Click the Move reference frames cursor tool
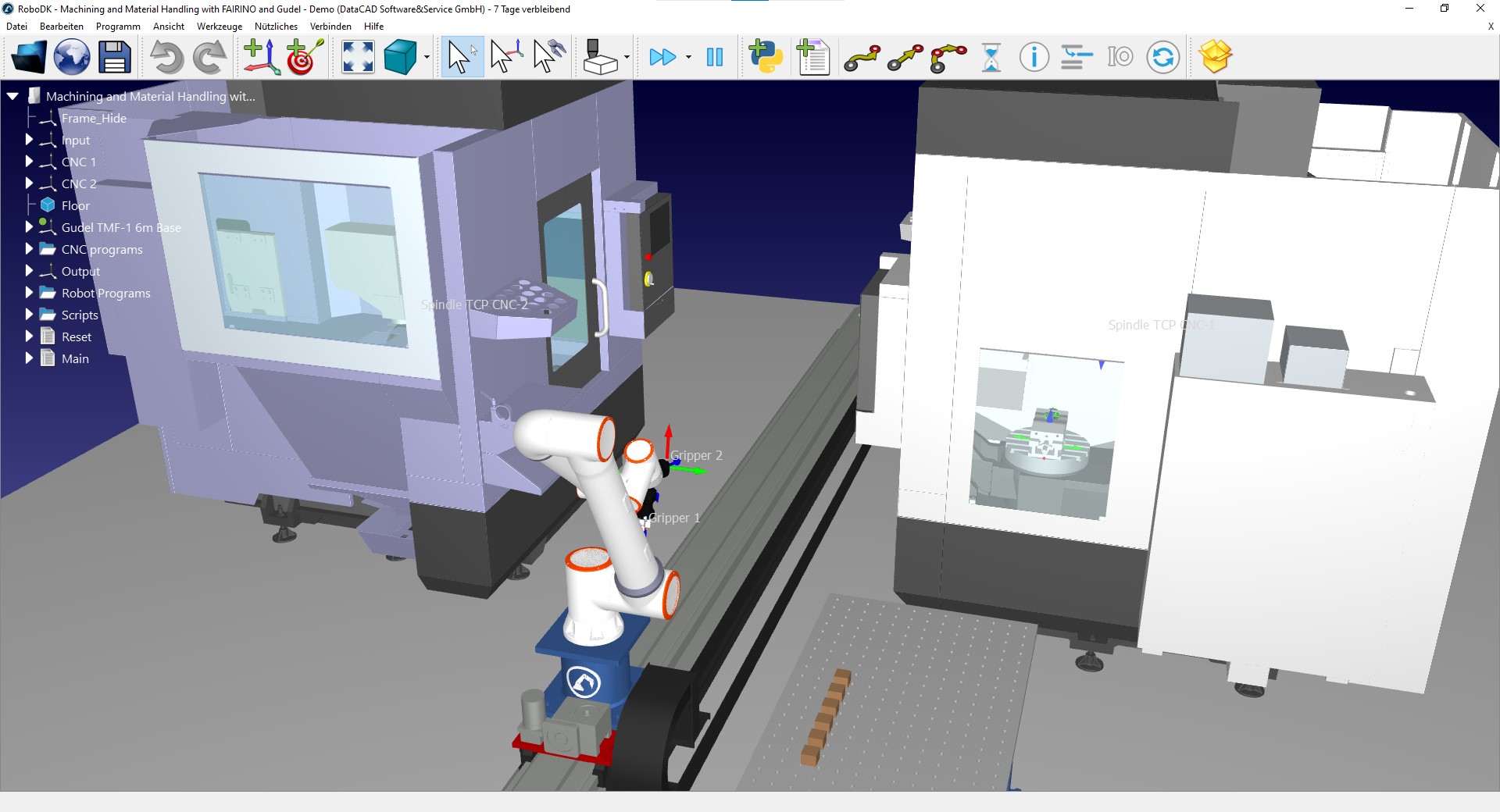 coord(505,57)
